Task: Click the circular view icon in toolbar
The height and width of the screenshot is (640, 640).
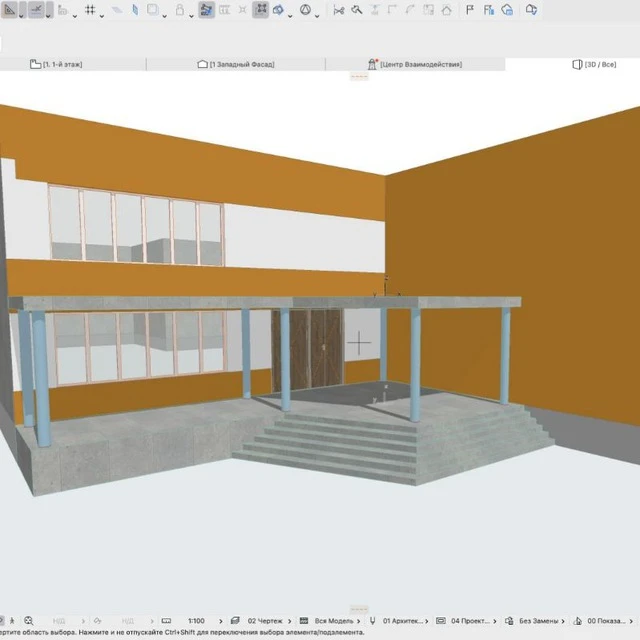Action: tap(304, 10)
